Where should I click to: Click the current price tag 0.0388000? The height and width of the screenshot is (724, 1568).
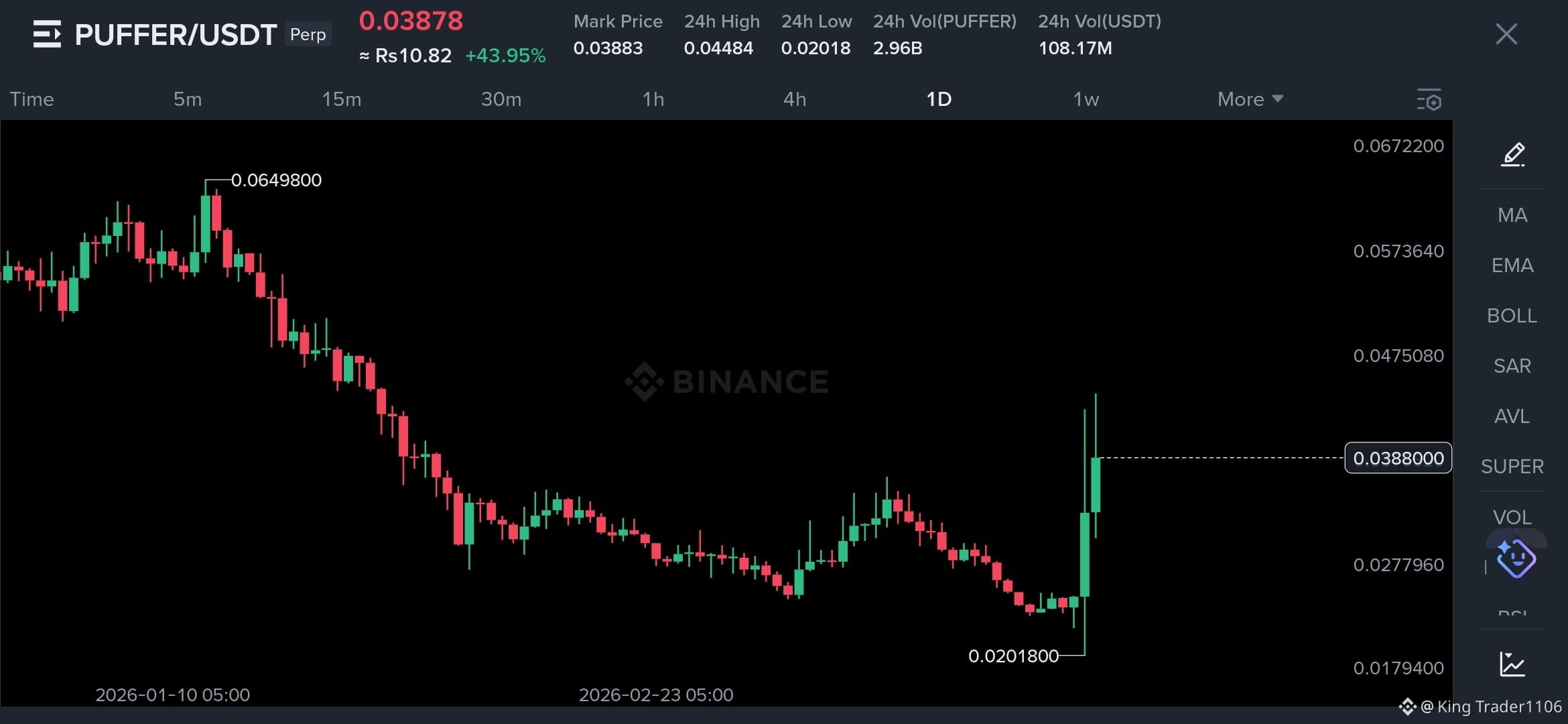click(1398, 458)
